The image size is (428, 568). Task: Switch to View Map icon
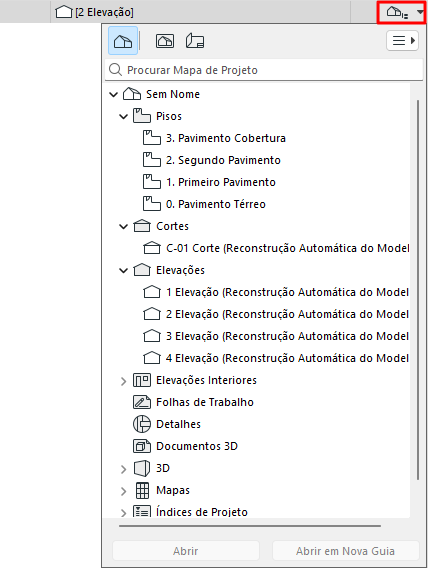point(165,41)
